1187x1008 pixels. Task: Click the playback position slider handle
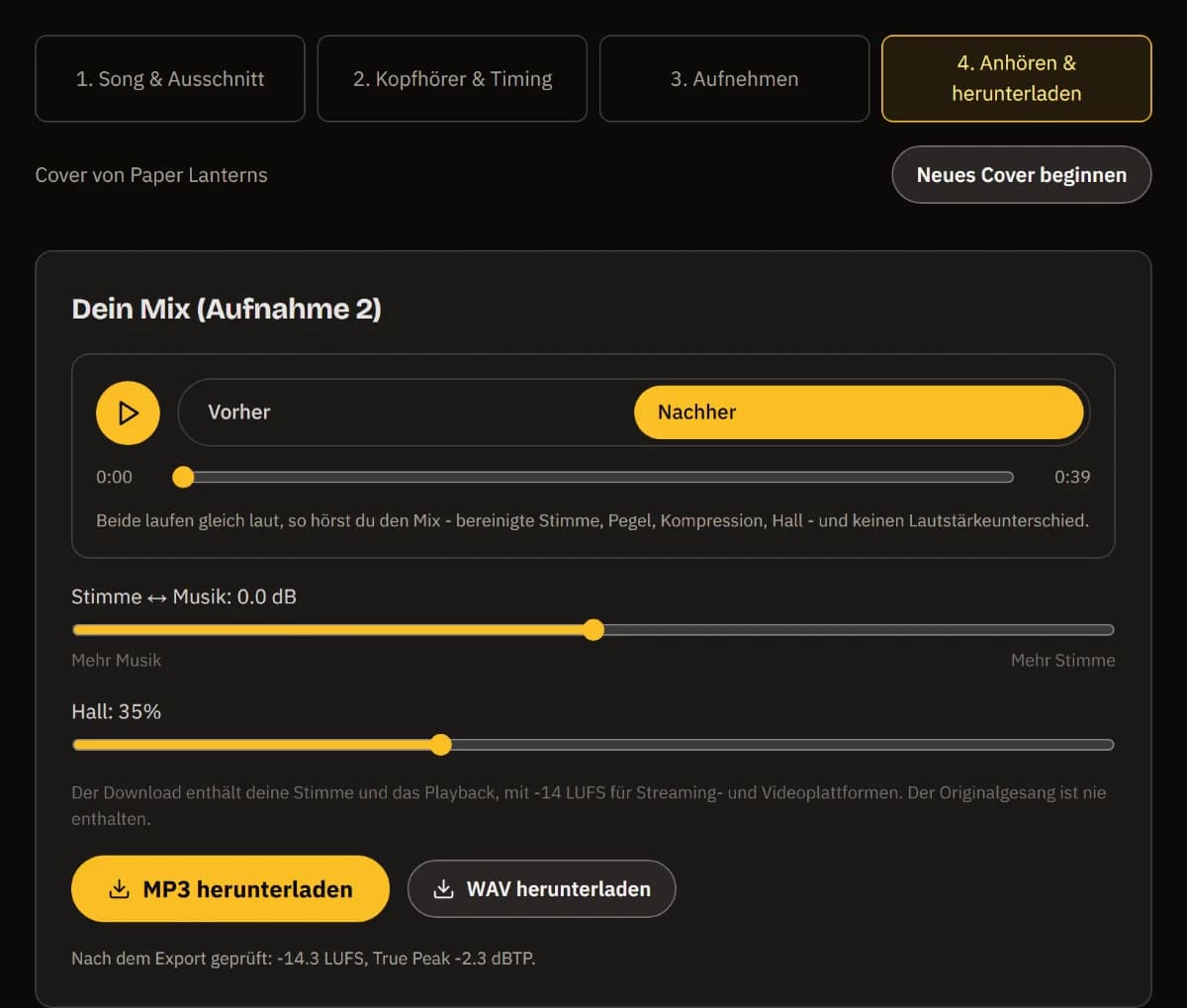tap(183, 477)
